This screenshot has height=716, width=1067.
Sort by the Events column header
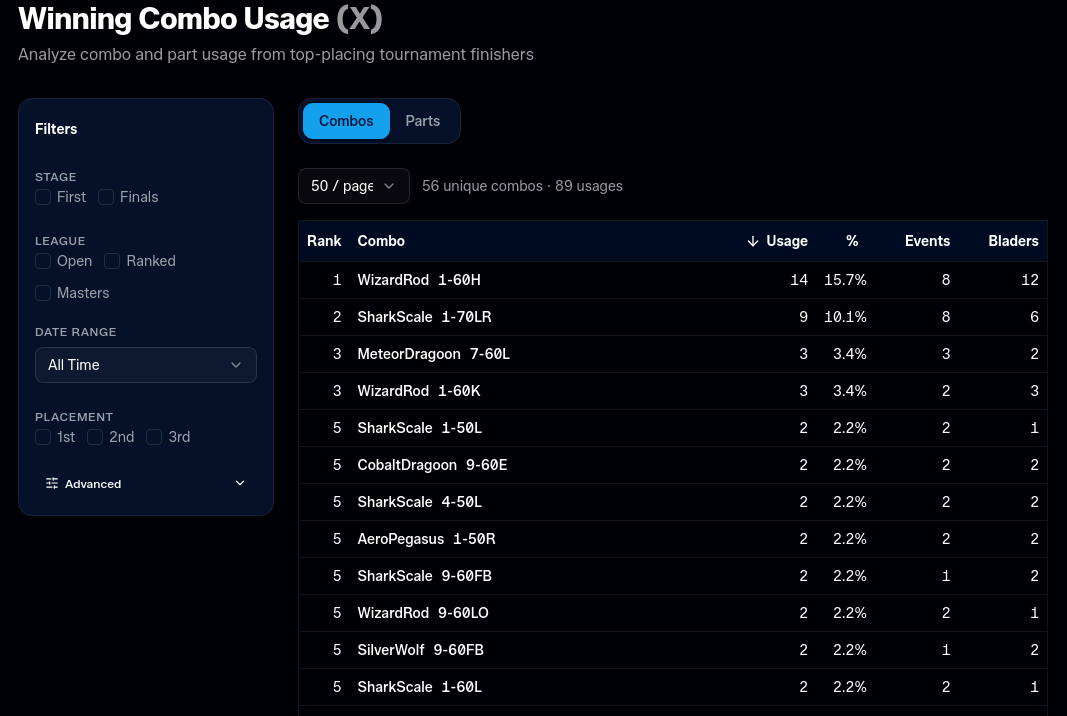[927, 241]
